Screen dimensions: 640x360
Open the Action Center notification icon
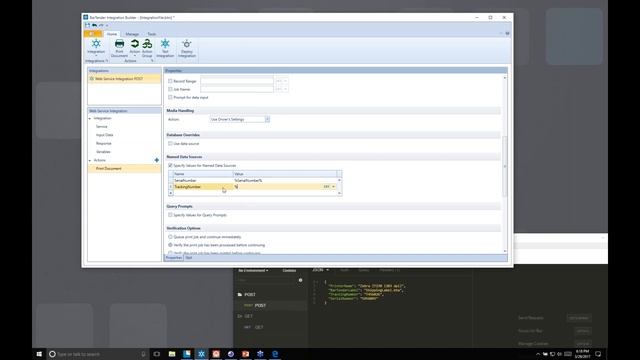(x=598, y=354)
